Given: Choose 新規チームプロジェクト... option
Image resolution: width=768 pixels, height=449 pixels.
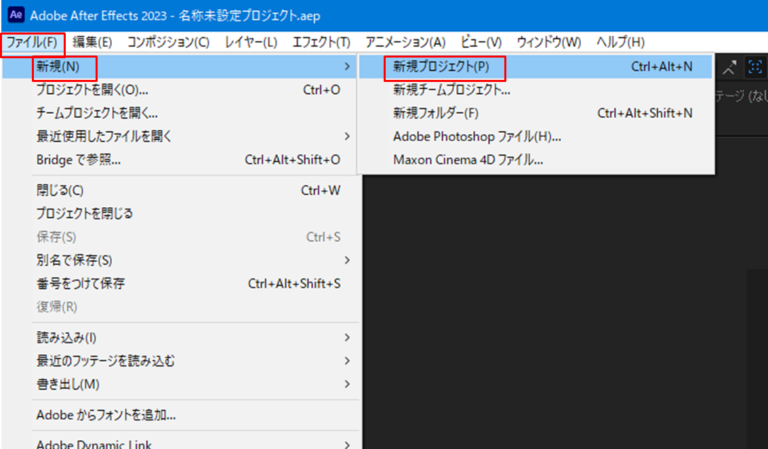Looking at the screenshot, I should [451, 90].
